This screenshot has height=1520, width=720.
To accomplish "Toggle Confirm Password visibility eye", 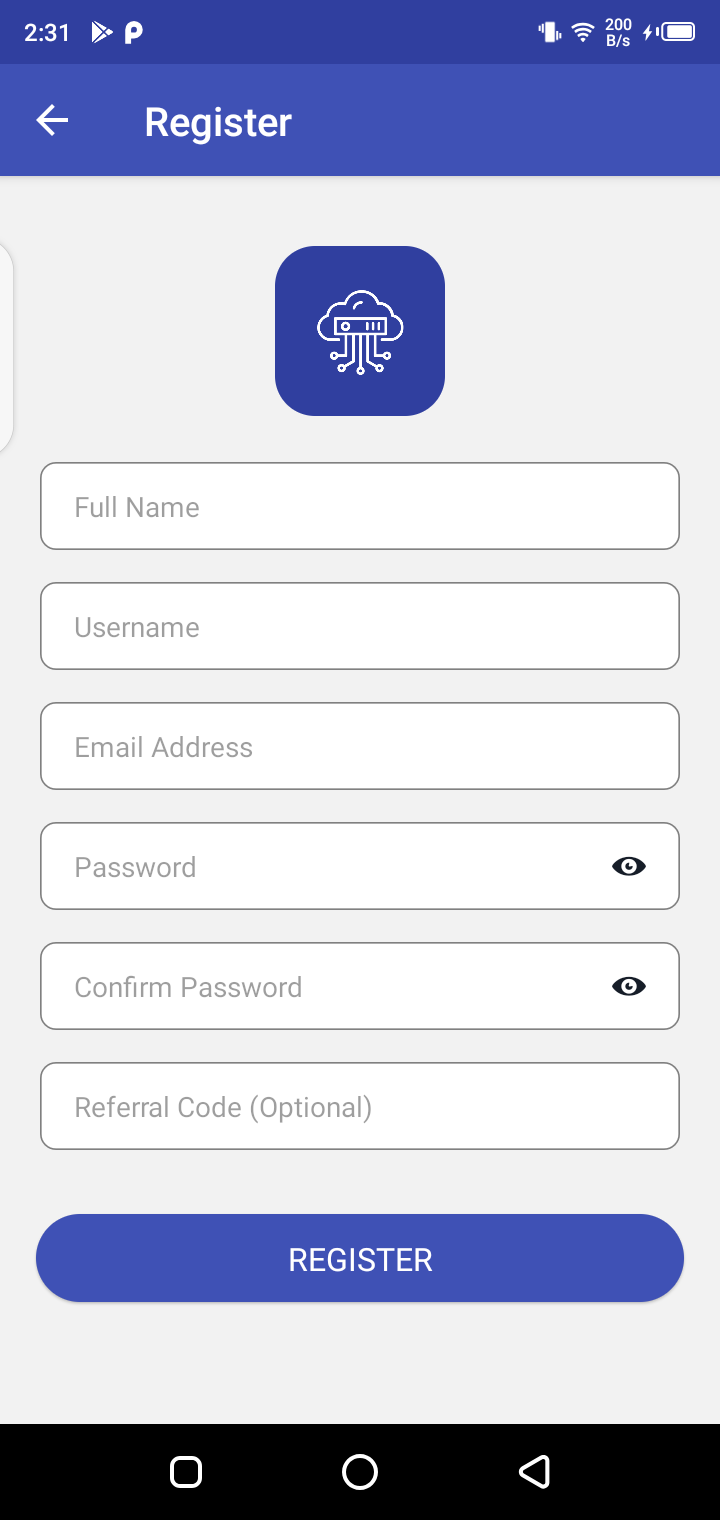I will (x=629, y=986).
